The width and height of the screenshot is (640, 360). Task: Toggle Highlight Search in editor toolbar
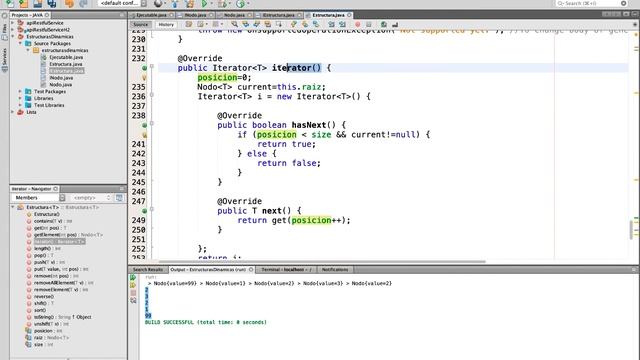click(x=267, y=24)
